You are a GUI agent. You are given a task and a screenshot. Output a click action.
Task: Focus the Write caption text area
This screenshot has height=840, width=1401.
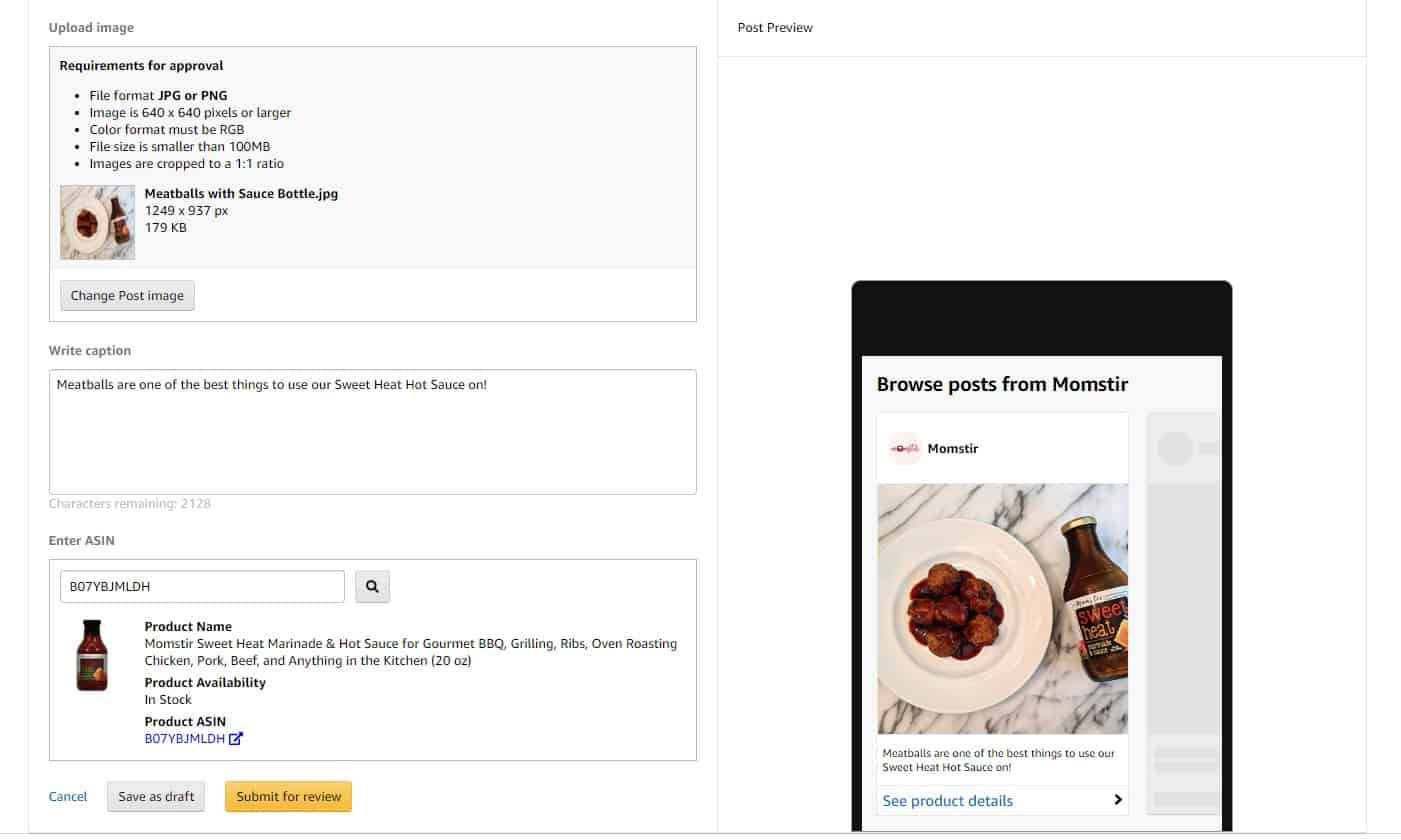(x=372, y=432)
